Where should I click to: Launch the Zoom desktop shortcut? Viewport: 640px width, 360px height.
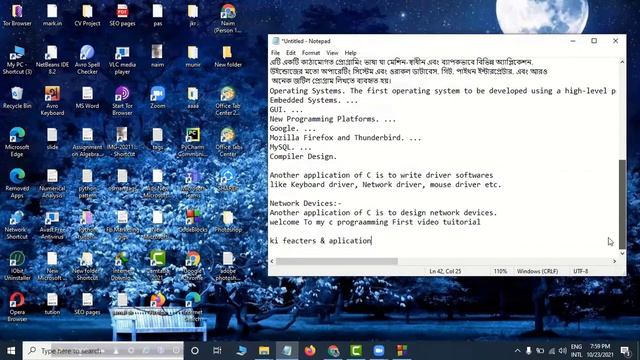coord(158,98)
